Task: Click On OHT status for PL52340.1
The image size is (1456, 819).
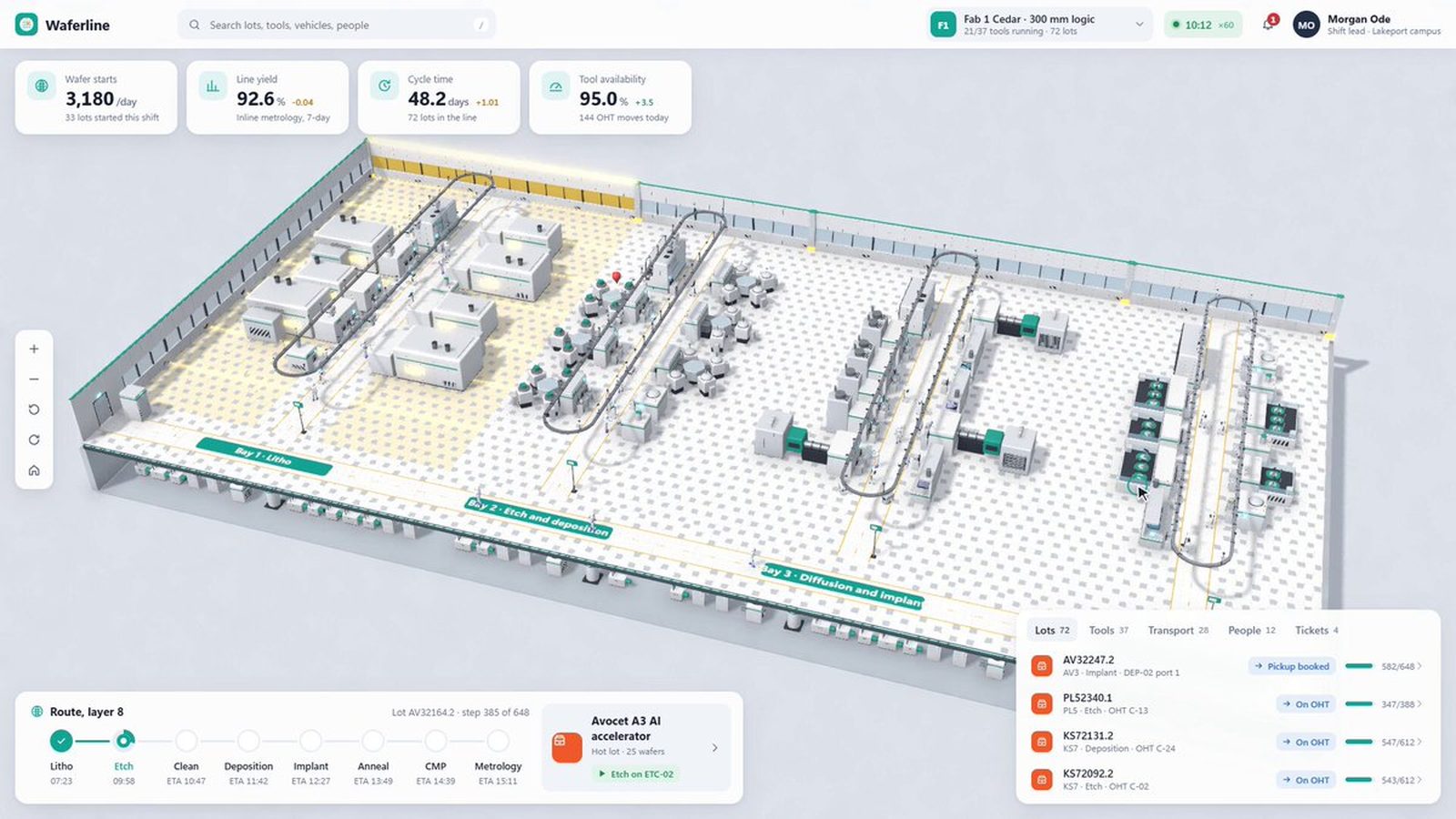Action: [1306, 704]
